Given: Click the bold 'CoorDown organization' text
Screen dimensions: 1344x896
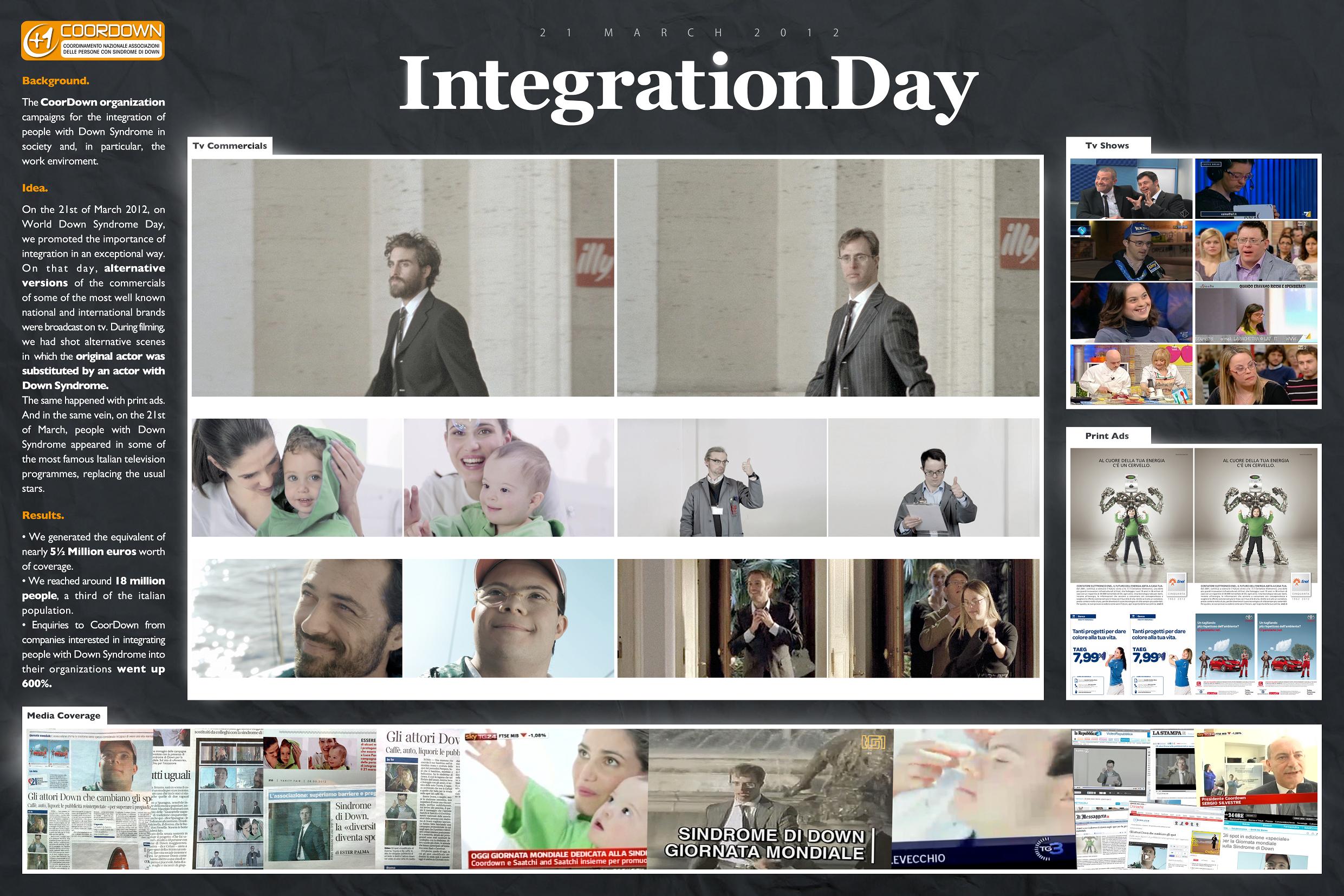Looking at the screenshot, I should click(102, 102).
